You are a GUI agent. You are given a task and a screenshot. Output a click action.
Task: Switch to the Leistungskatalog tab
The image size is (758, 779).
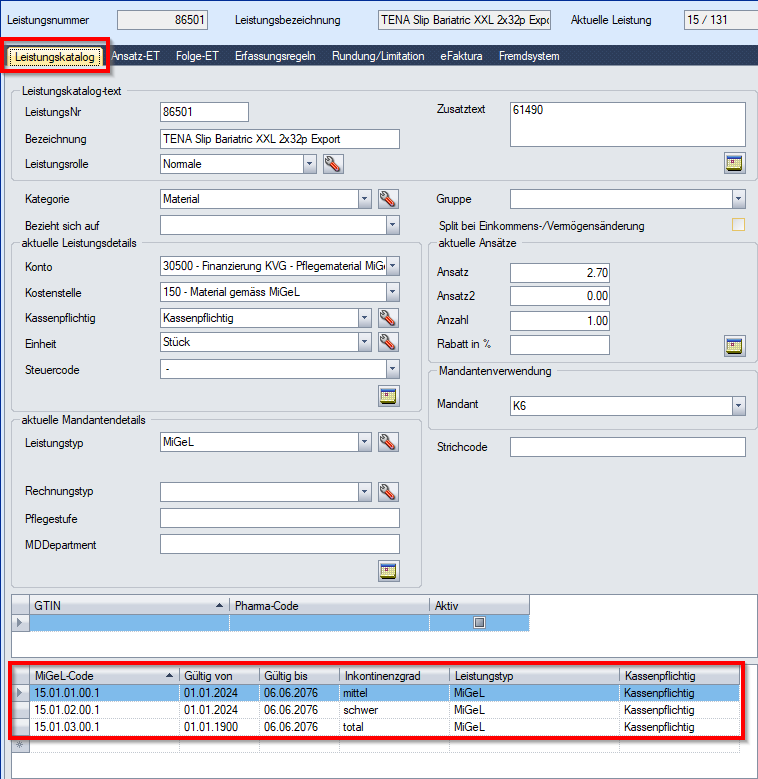tap(55, 57)
